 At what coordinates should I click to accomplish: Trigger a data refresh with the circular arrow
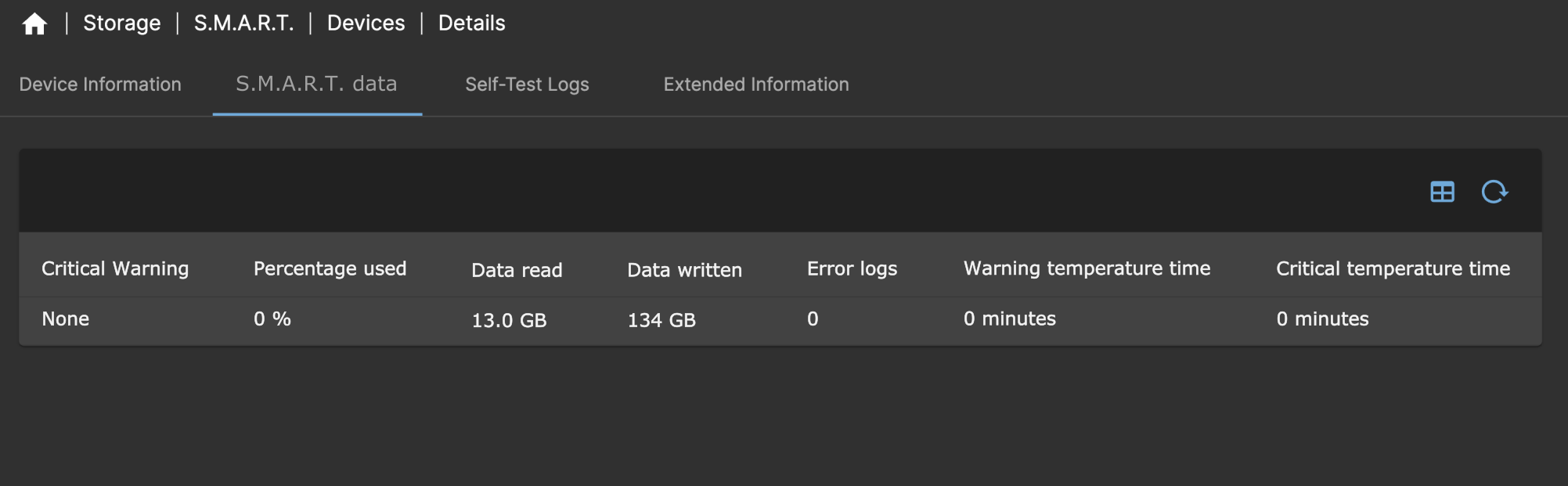(x=1495, y=192)
